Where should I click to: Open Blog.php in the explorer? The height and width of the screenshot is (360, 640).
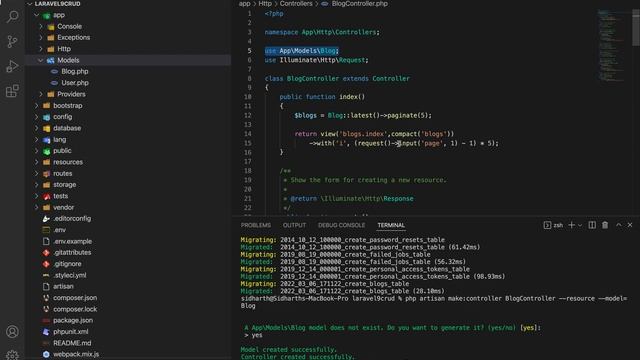coord(75,71)
